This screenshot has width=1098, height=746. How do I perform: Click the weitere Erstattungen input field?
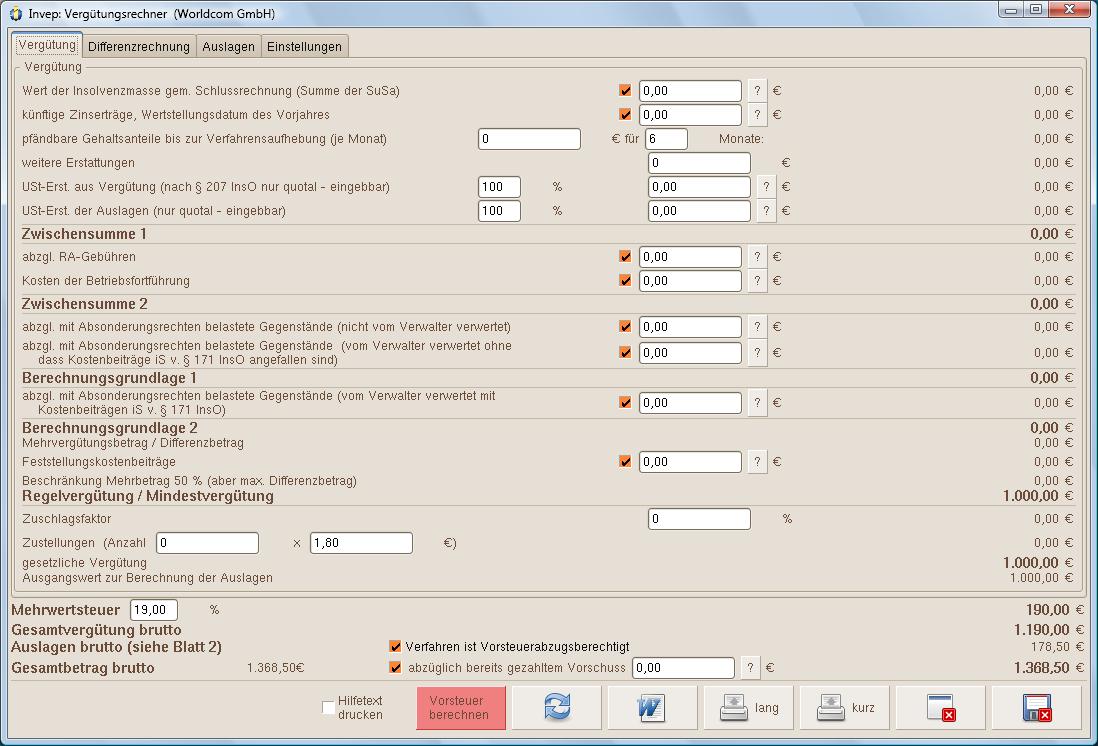699,163
